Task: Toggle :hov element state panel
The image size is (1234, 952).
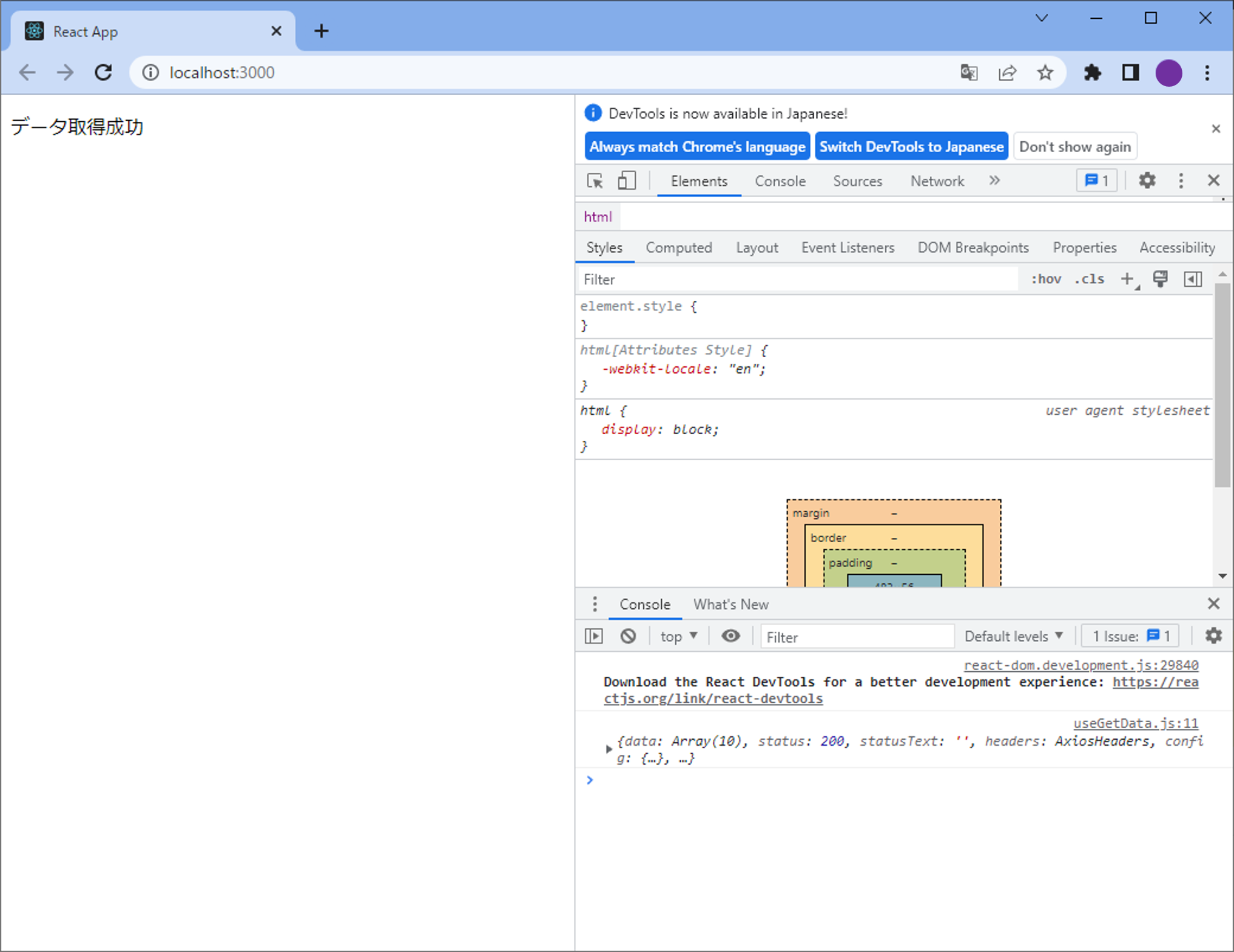Action: tap(1046, 280)
